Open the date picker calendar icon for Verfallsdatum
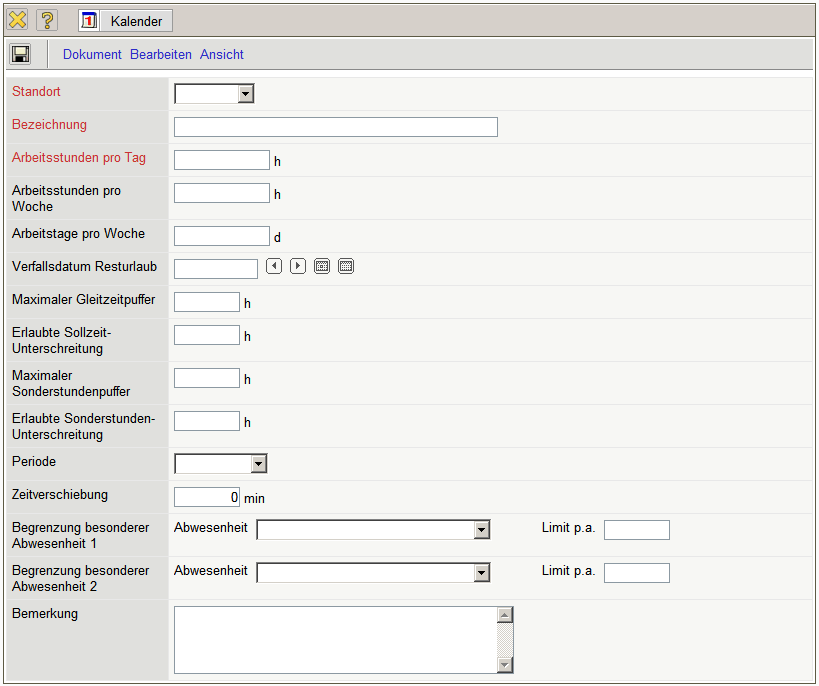 coord(346,266)
